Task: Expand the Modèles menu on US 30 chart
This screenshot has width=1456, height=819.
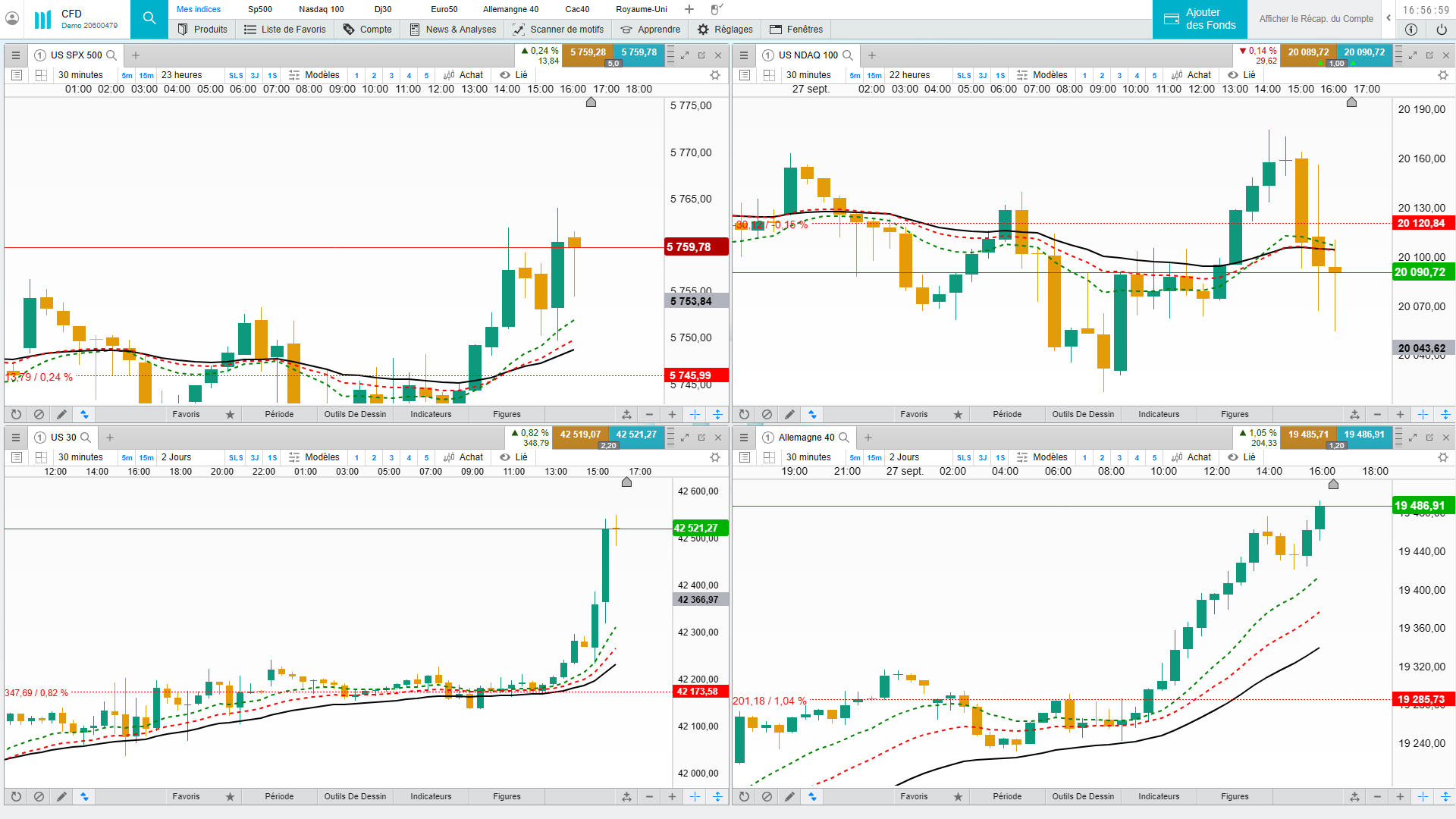Action: 314,457
